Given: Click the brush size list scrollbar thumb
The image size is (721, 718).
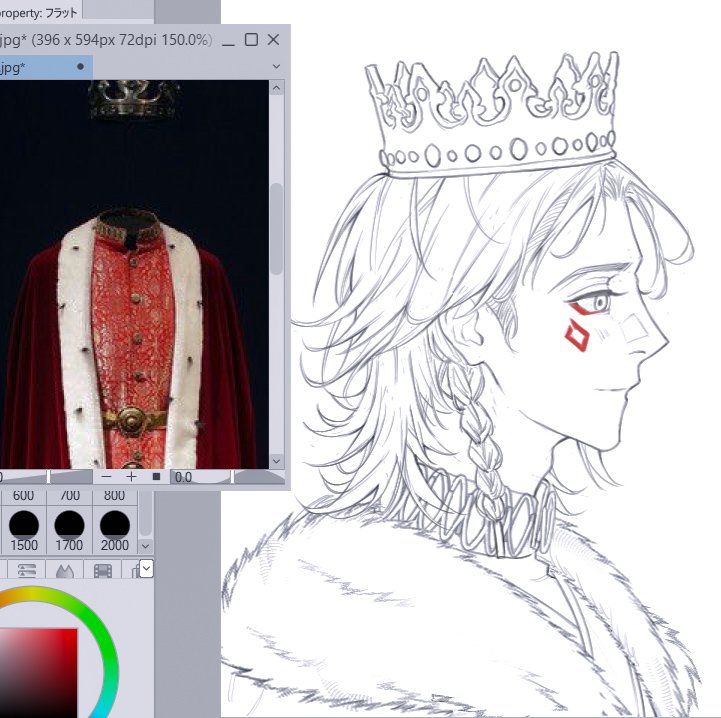Looking at the screenshot, I should click(x=145, y=514).
